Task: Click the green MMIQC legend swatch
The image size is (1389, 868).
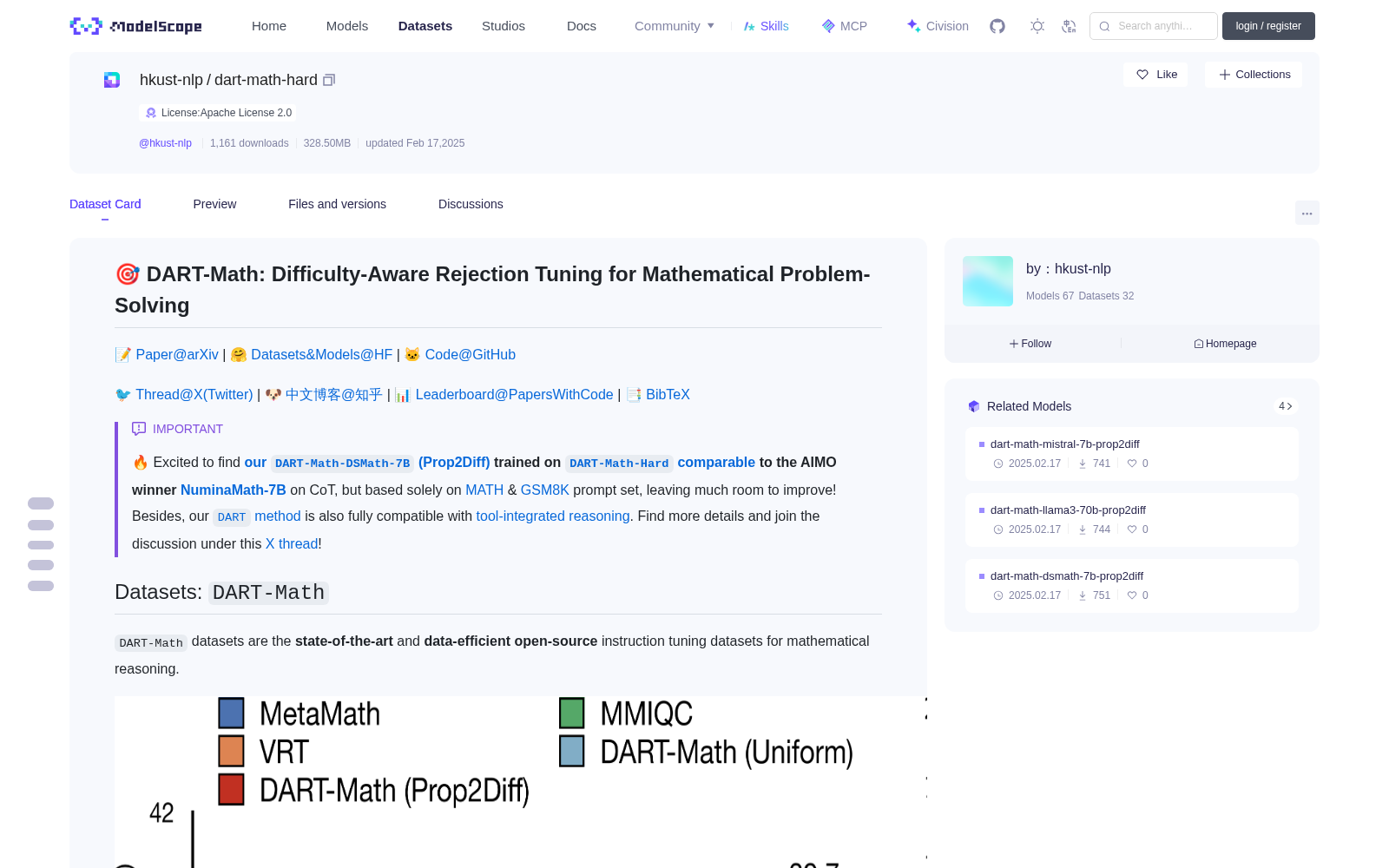Action: 572,713
